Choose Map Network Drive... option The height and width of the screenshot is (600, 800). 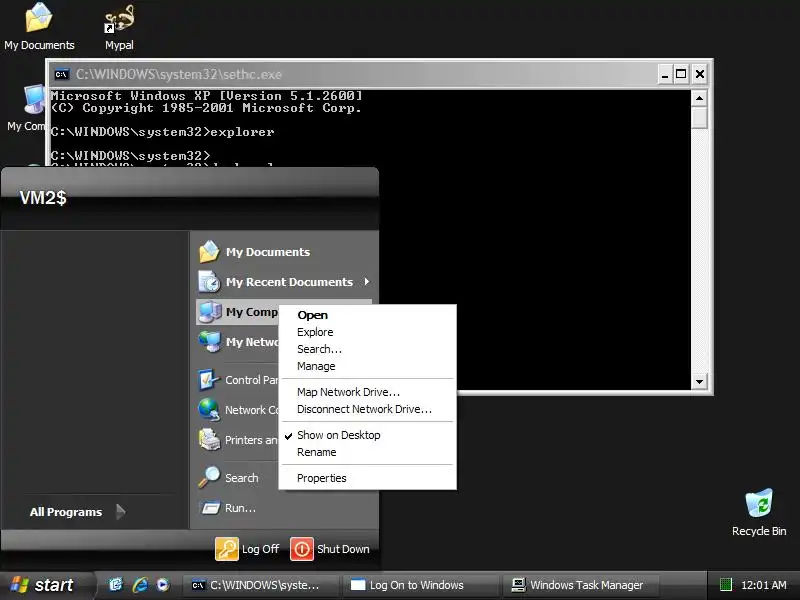pos(367,392)
